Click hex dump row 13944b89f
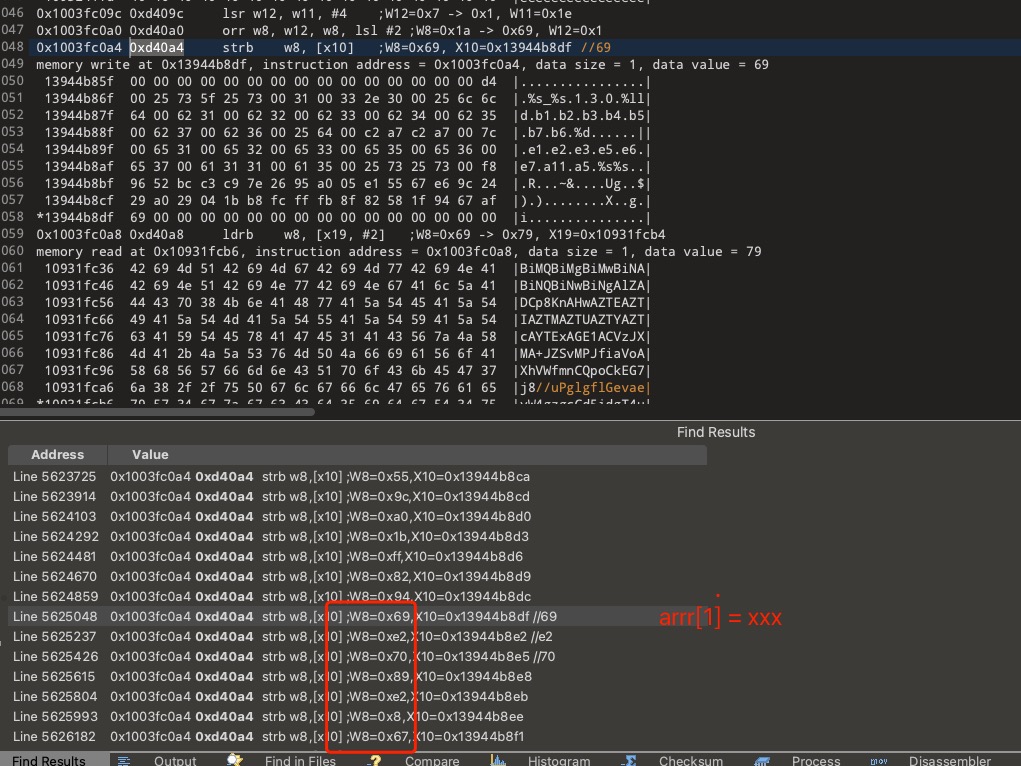This screenshot has height=766, width=1021. 348,150
